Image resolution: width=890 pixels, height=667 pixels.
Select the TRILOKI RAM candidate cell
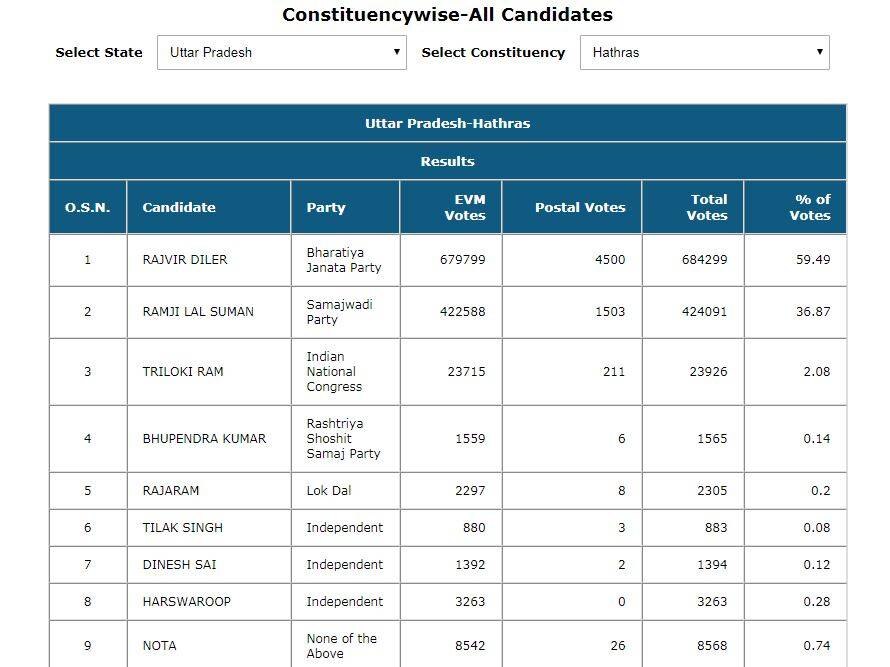point(183,372)
